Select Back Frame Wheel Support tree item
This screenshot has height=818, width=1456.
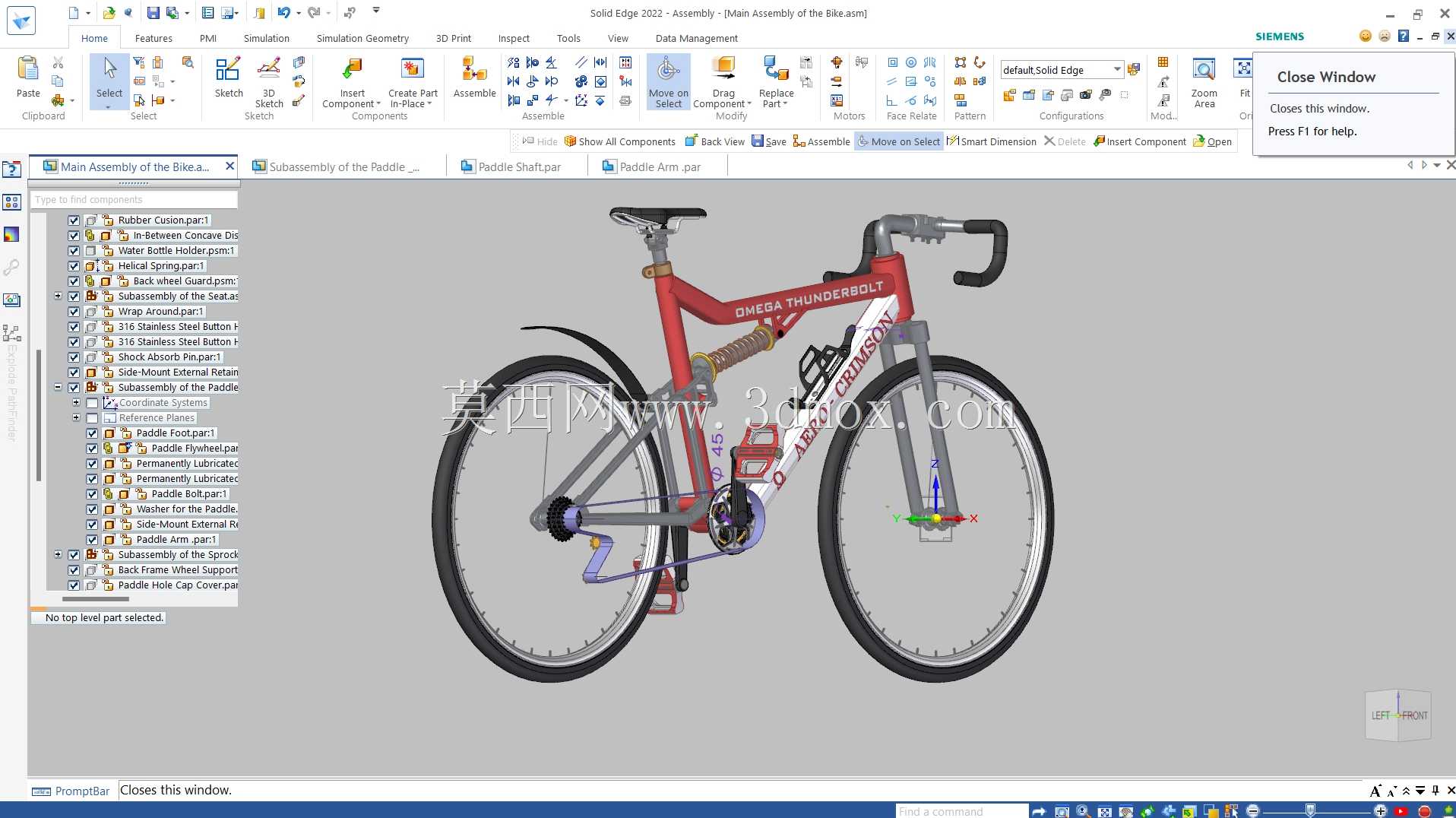tap(178, 570)
